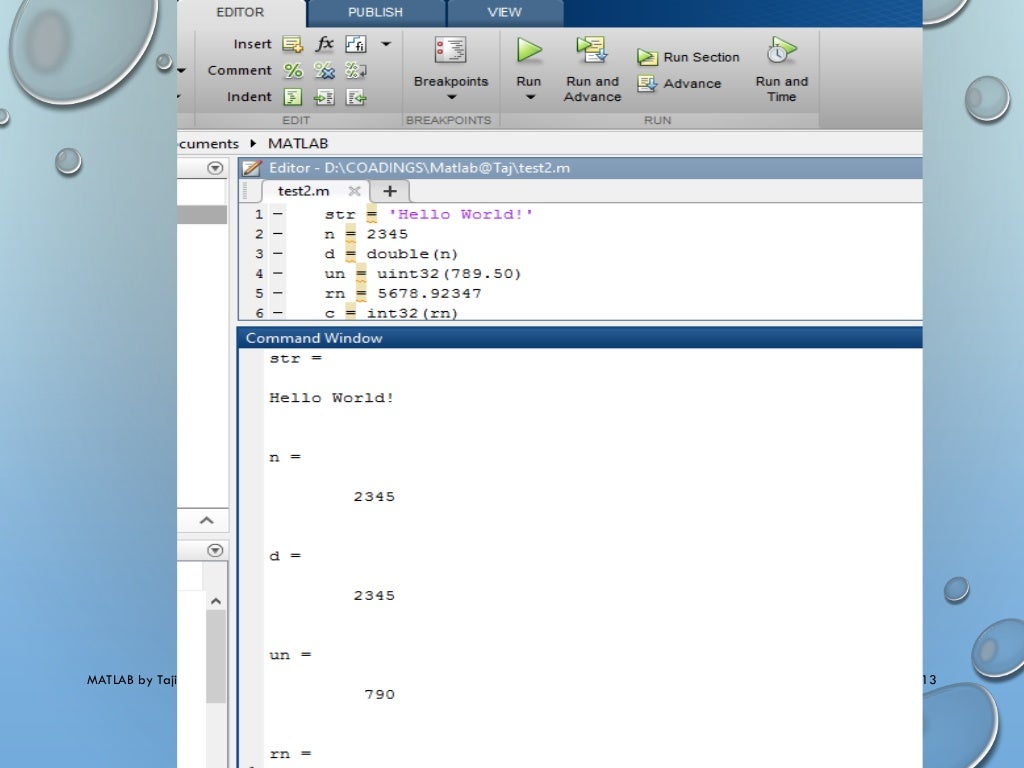This screenshot has height=768, width=1024.
Task: Click the insert function fx icon
Action: pyautogui.click(x=325, y=44)
